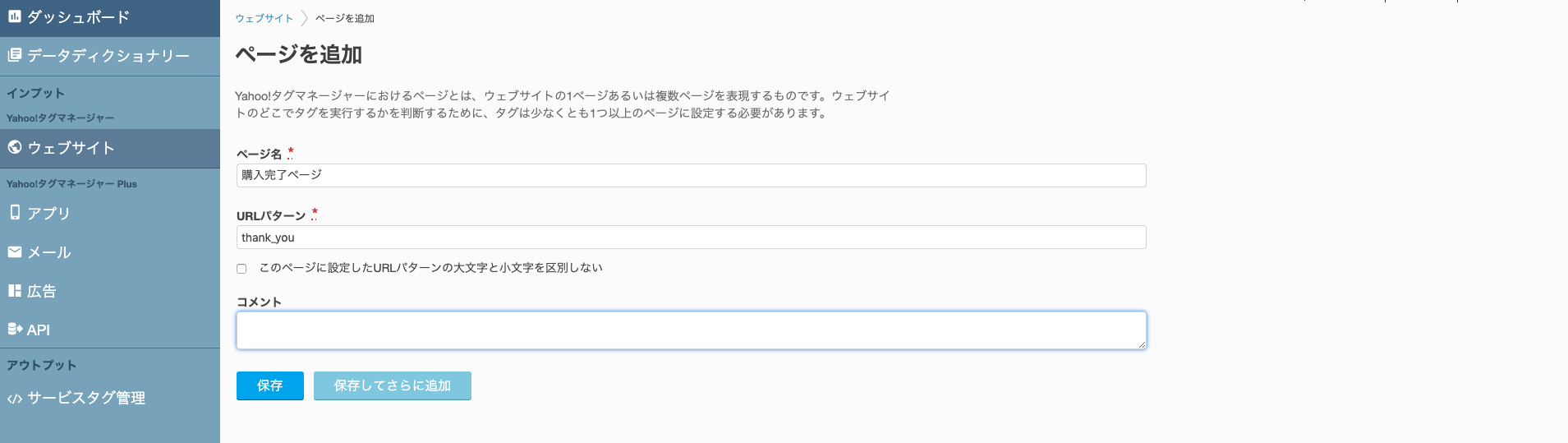Open the ダッシュボード menu item
This screenshot has height=443, width=1568.
tap(78, 17)
